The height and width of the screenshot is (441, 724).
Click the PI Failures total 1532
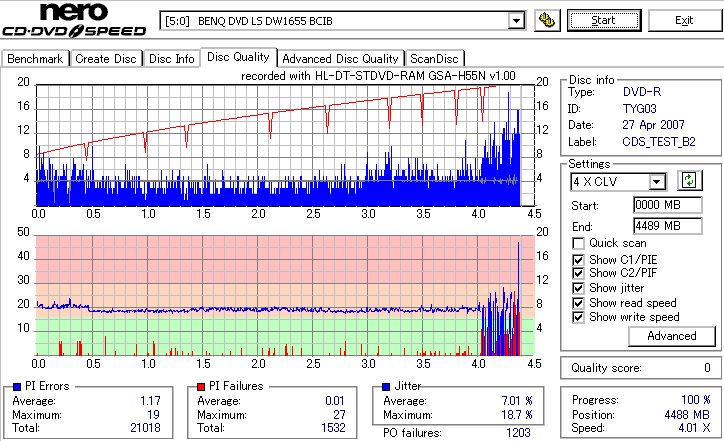pyautogui.click(x=333, y=428)
